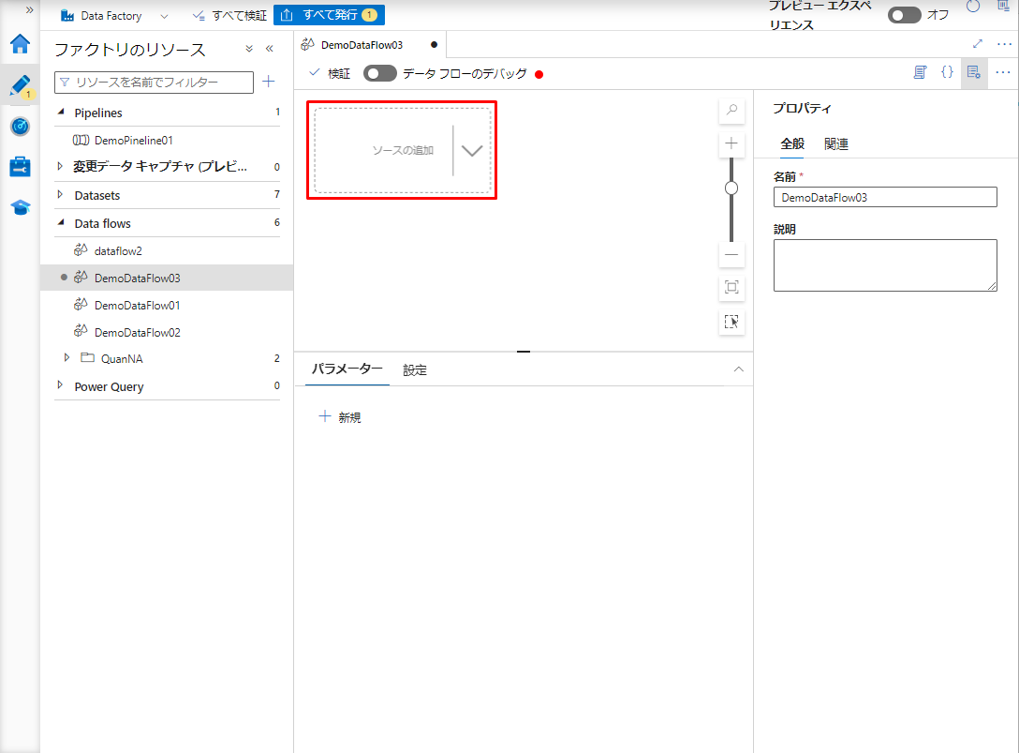Click the zoom-to-fit icon

[732, 287]
